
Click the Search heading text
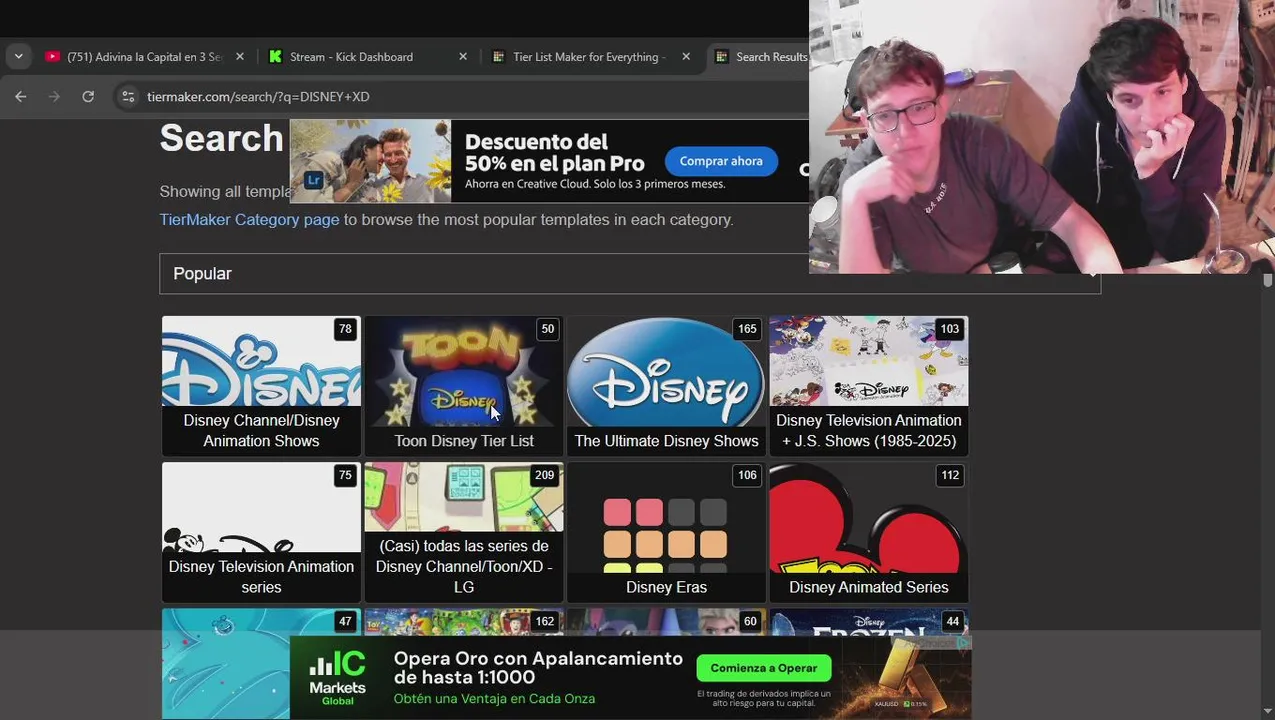point(222,138)
